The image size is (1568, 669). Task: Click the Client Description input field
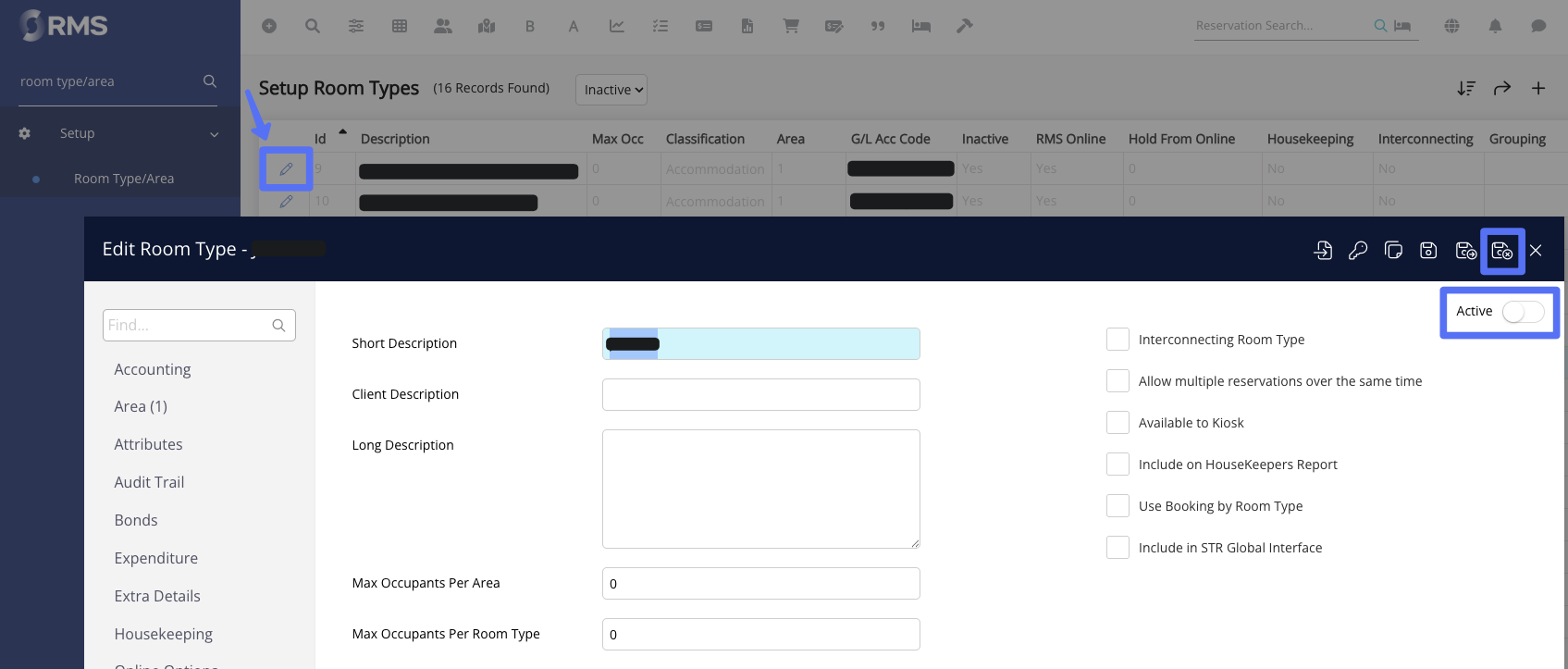tap(760, 394)
